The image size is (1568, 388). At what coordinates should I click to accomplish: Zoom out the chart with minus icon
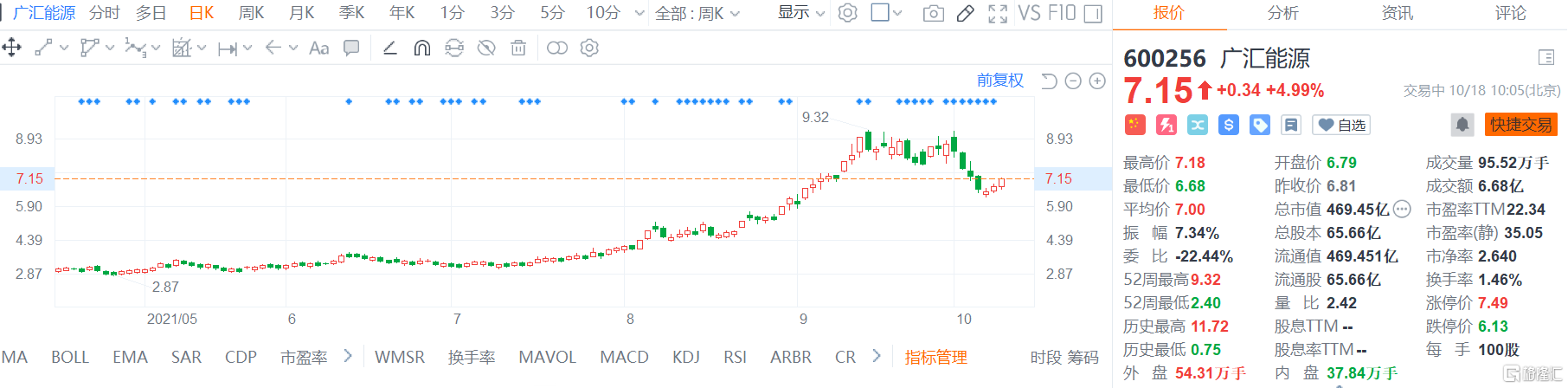[1073, 81]
